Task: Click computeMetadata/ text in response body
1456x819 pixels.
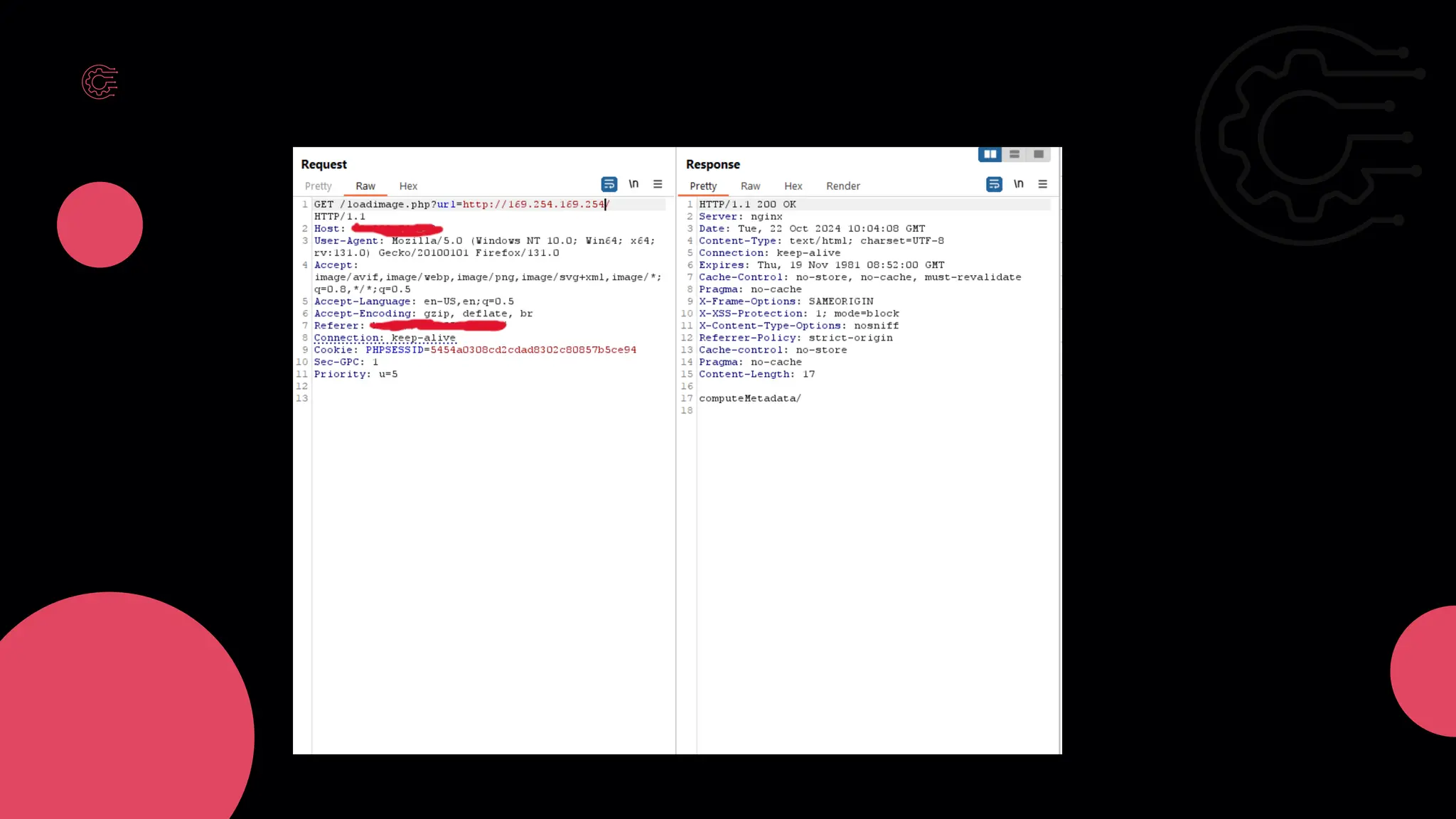Action: 749,398
